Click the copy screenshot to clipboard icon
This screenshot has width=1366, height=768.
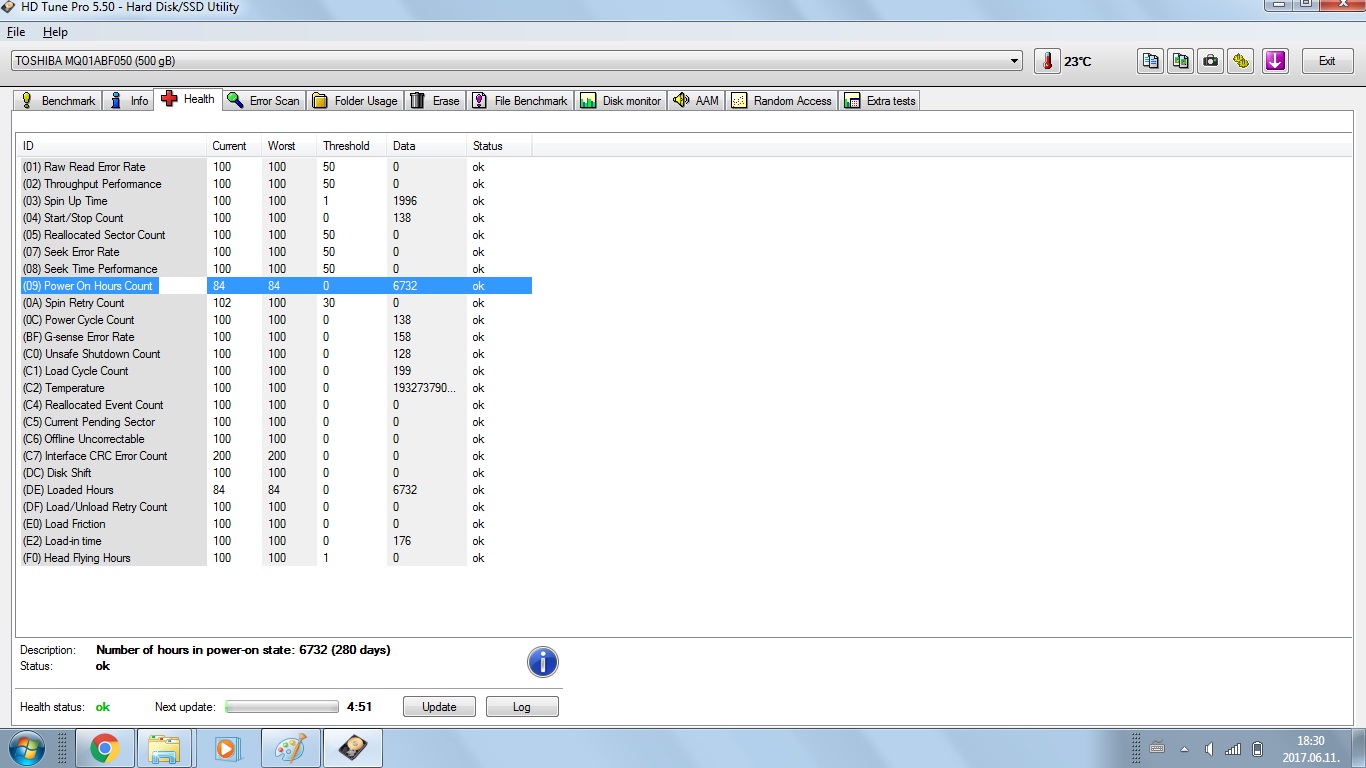[x=1181, y=61]
